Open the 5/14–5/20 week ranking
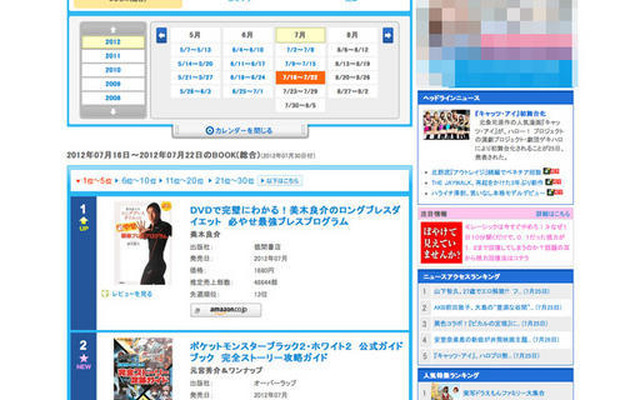This screenshot has width=640, height=400. click(x=195, y=64)
